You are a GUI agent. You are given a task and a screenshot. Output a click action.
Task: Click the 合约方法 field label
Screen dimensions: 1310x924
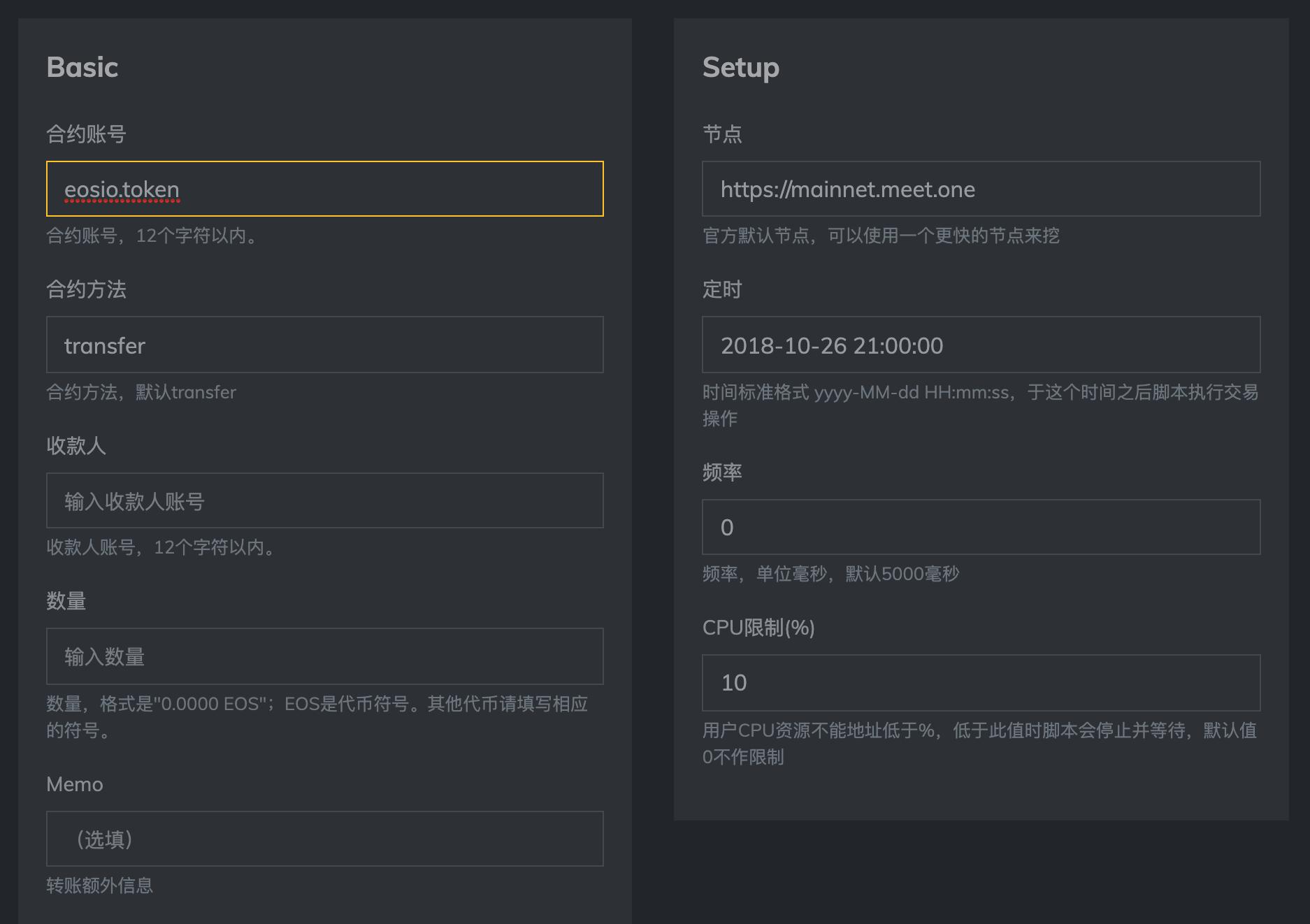tap(86, 289)
